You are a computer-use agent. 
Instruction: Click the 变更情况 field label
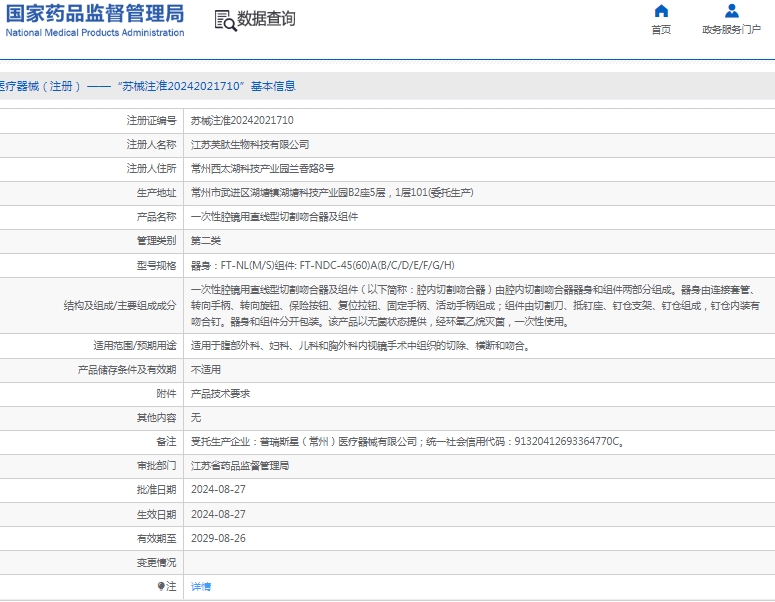tap(156, 562)
